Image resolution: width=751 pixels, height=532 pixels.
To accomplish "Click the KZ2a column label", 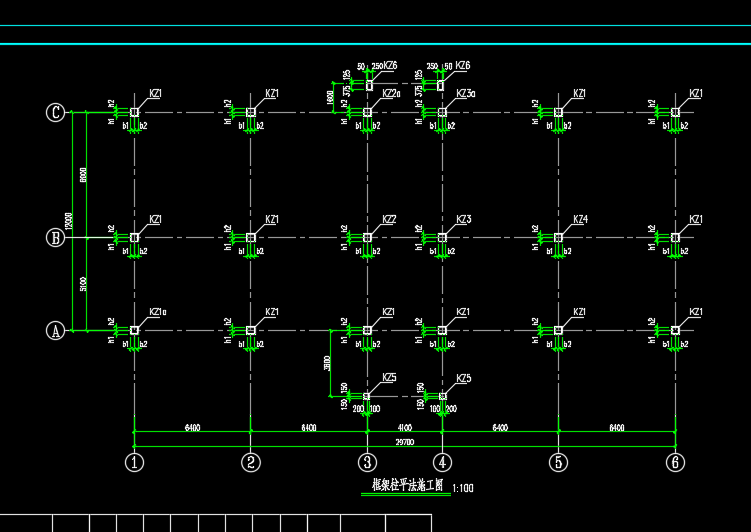I will 391,94.
